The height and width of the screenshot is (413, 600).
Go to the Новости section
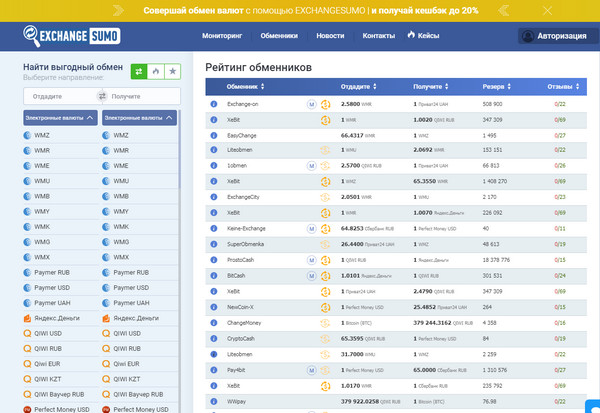coord(330,35)
